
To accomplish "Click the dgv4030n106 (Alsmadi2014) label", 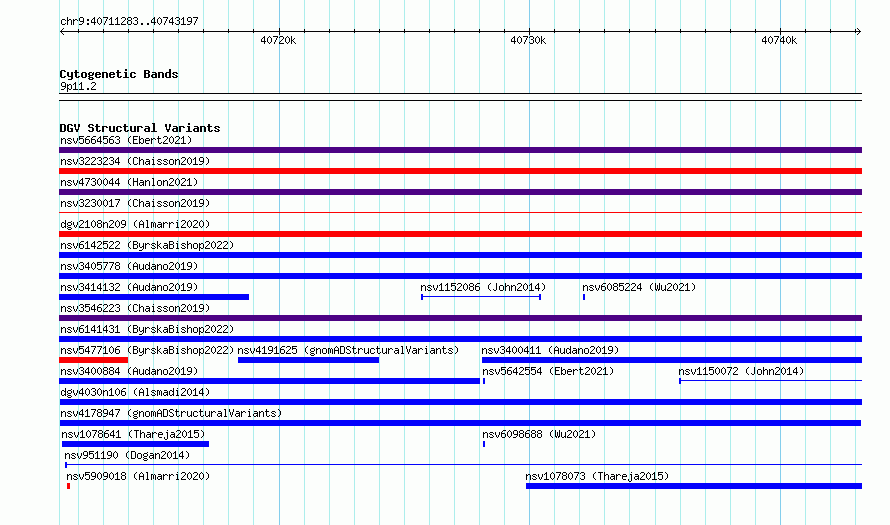I will (x=135, y=392).
